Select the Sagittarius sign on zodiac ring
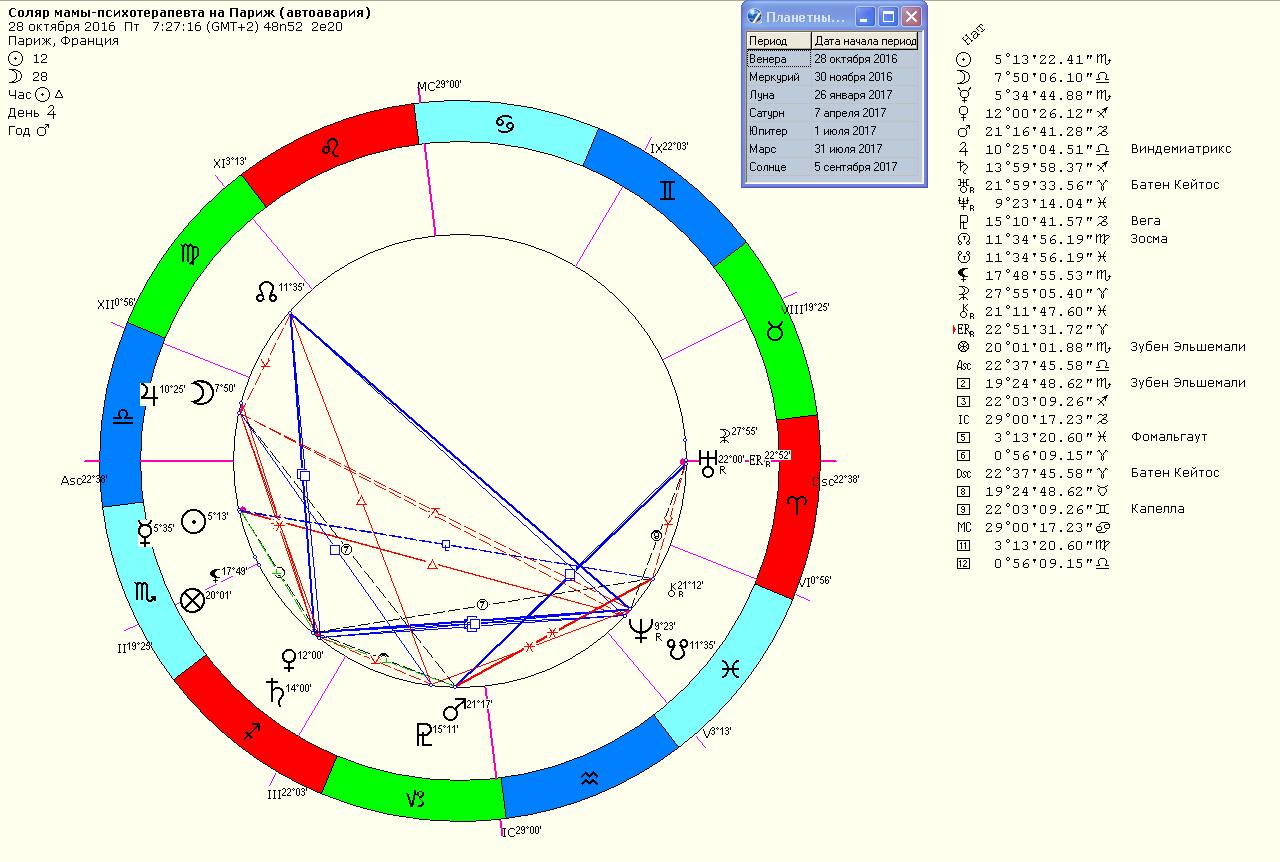1280x862 pixels. [252, 733]
